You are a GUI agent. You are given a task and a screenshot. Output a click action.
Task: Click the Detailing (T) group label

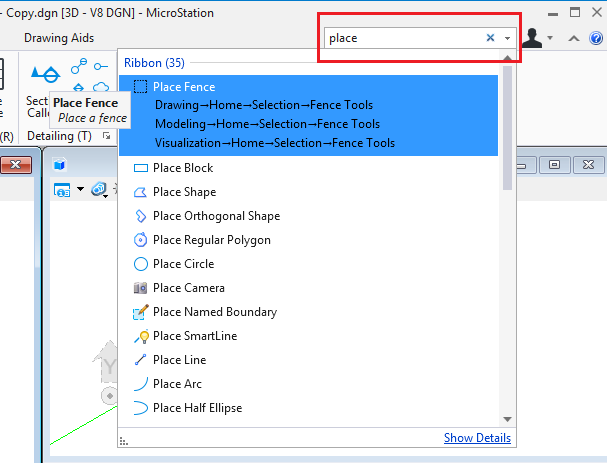pos(59,136)
